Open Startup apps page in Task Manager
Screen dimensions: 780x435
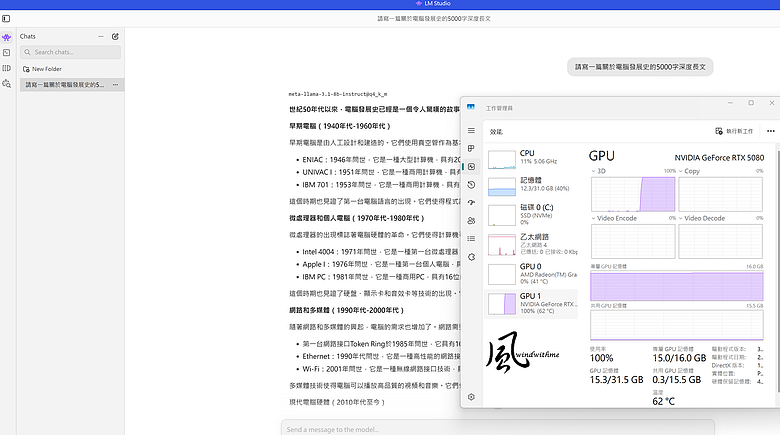point(471,203)
